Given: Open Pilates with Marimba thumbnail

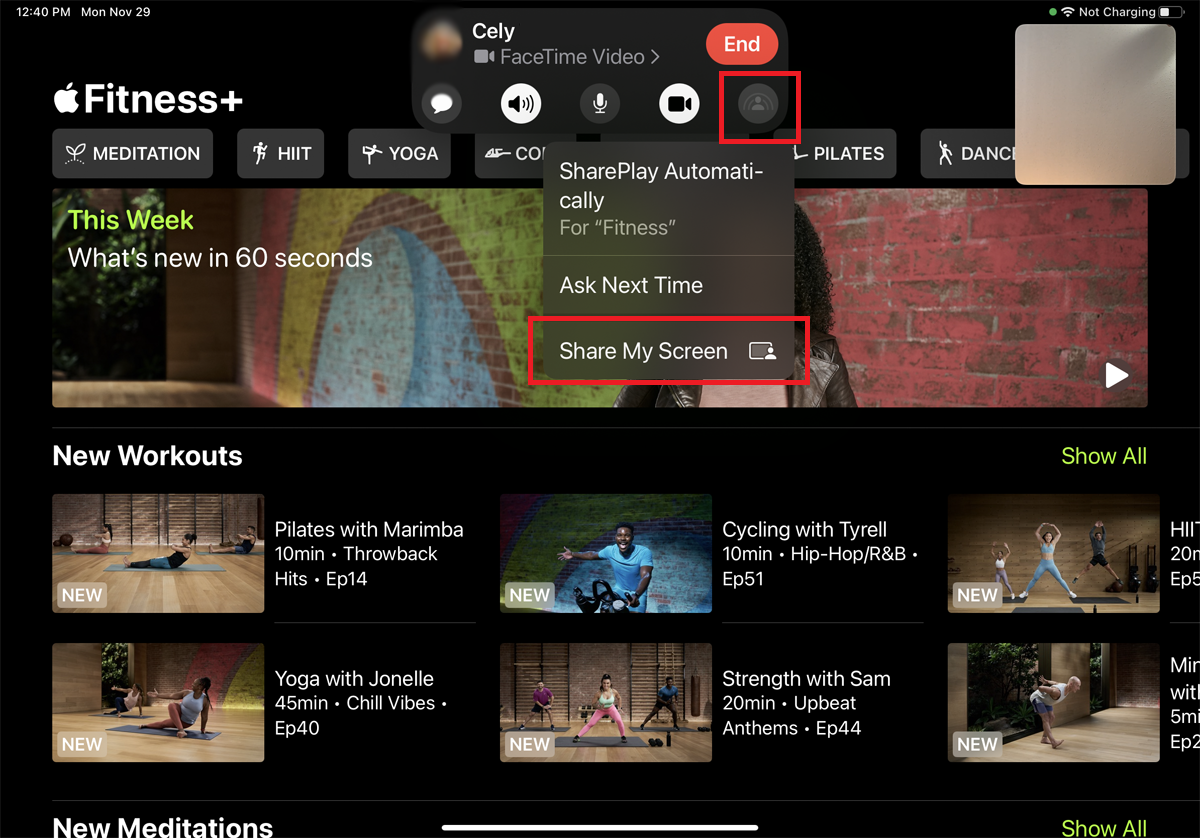Looking at the screenshot, I should (158, 553).
